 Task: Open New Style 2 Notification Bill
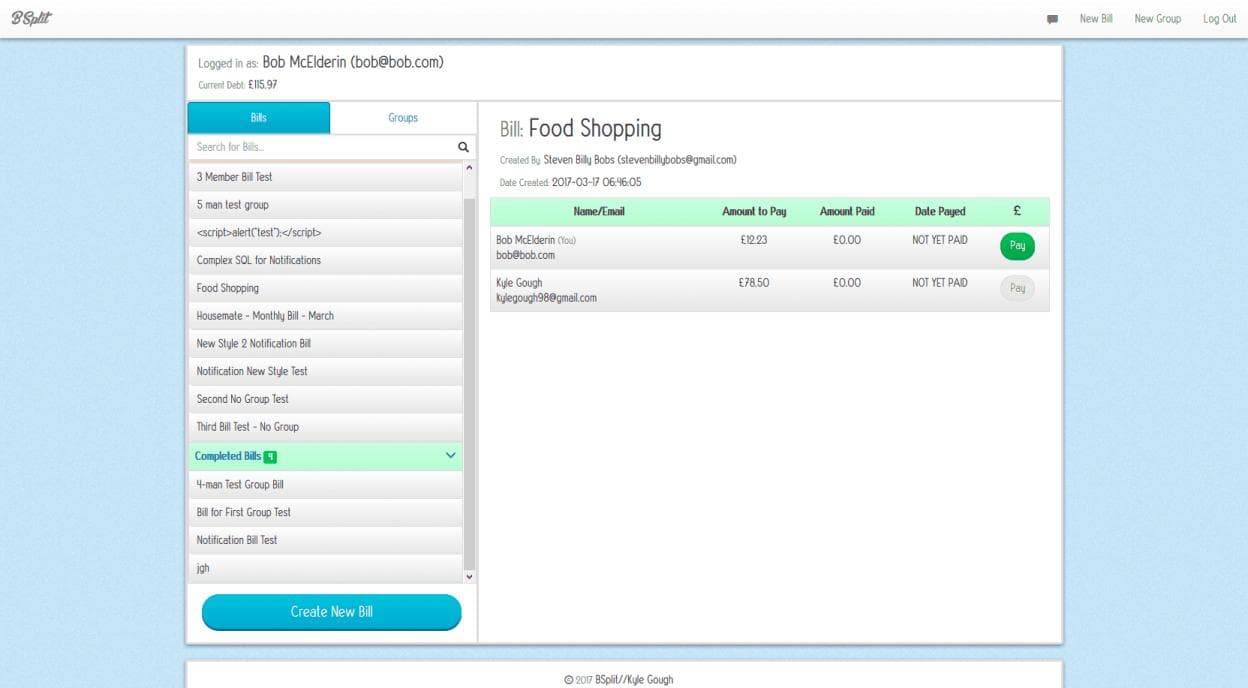pos(325,344)
